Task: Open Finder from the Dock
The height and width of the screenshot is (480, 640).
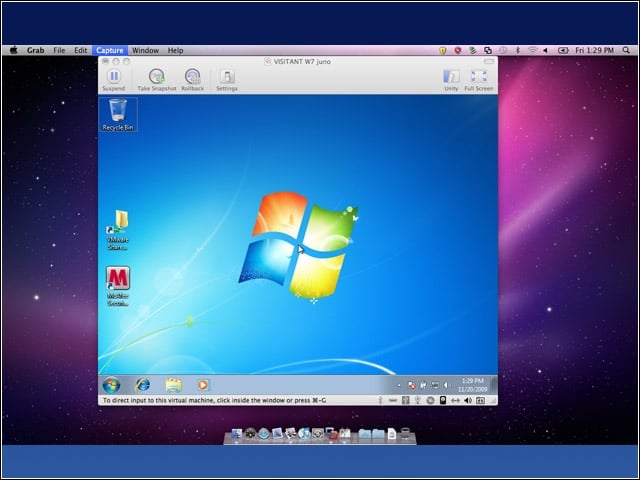Action: point(236,434)
